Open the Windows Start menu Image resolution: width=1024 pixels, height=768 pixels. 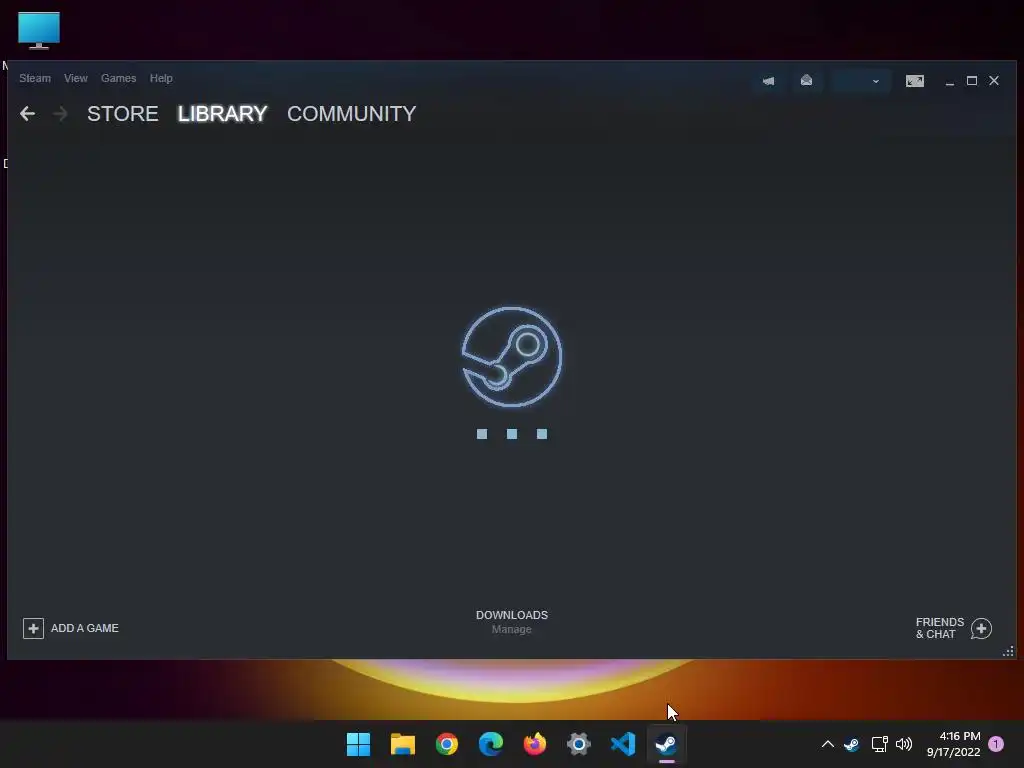(359, 744)
